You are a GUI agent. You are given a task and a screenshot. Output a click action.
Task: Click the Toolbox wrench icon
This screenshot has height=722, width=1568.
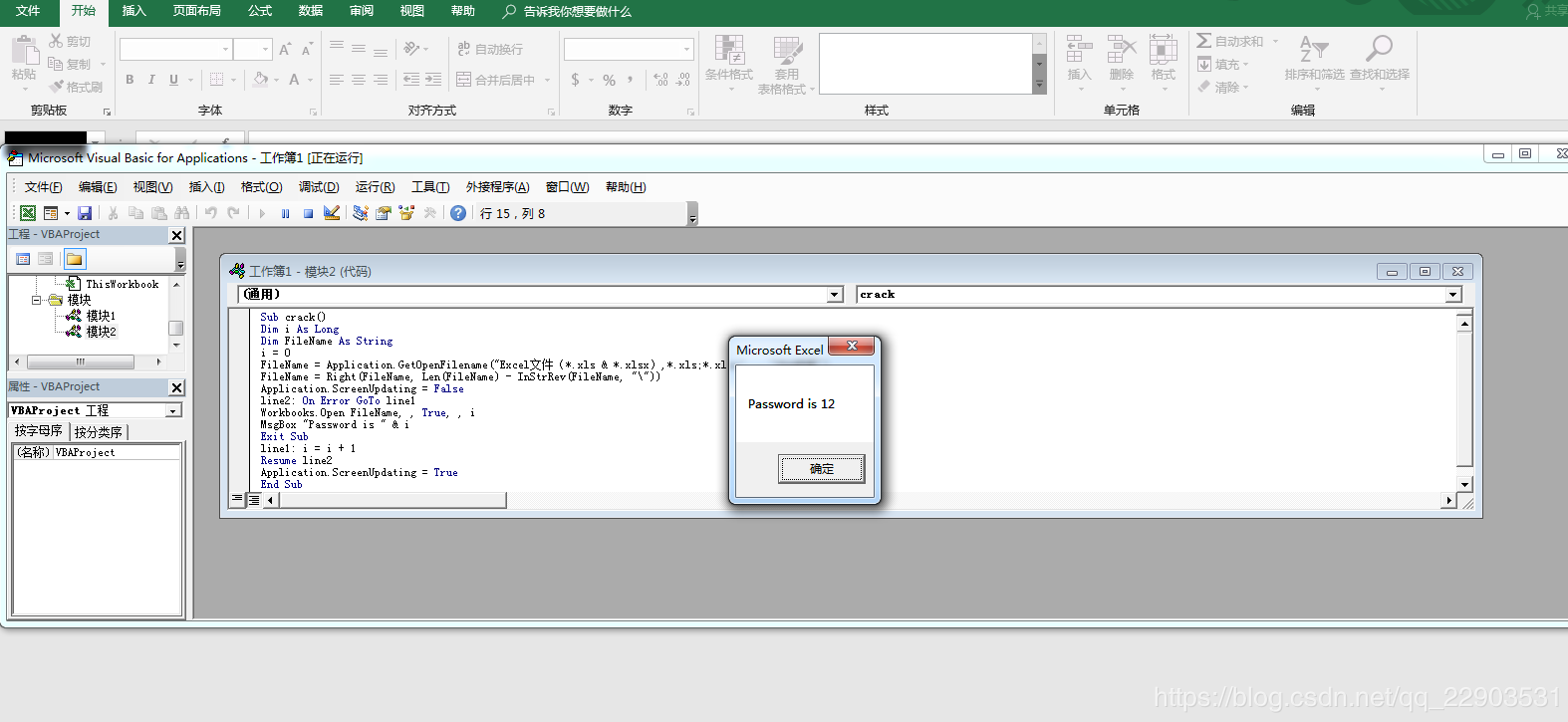tap(430, 213)
